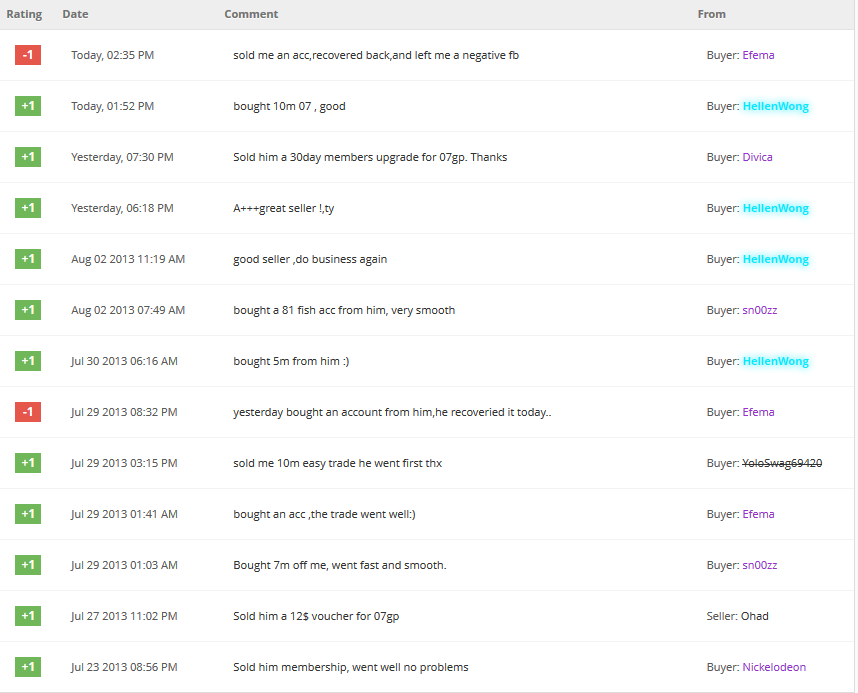Click the Rating column header

click(24, 14)
